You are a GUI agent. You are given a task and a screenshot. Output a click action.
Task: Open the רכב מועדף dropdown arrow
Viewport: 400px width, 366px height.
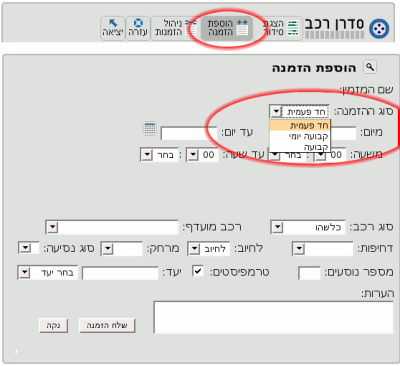52,227
